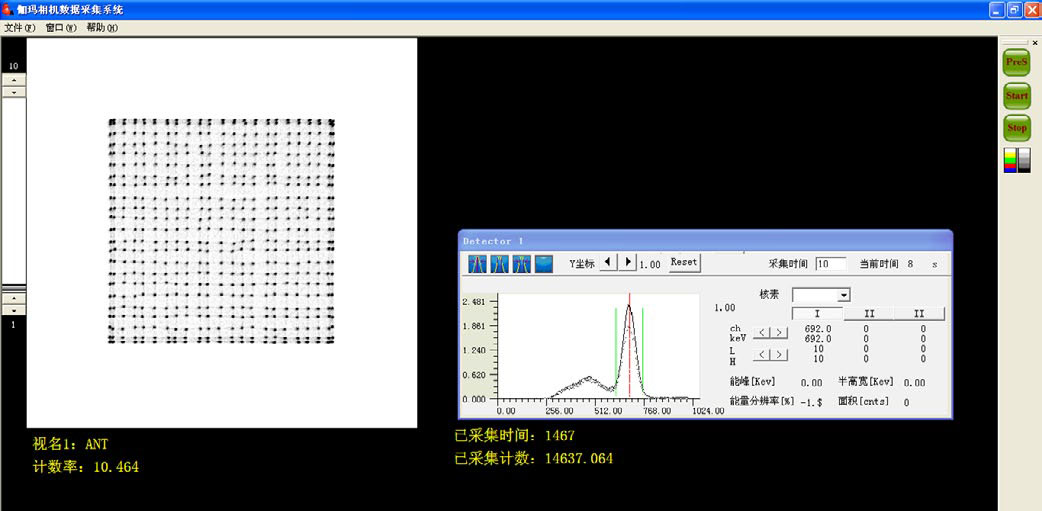The width and height of the screenshot is (1042, 511).
Task: Open the 帮助 menu
Action: (101, 28)
